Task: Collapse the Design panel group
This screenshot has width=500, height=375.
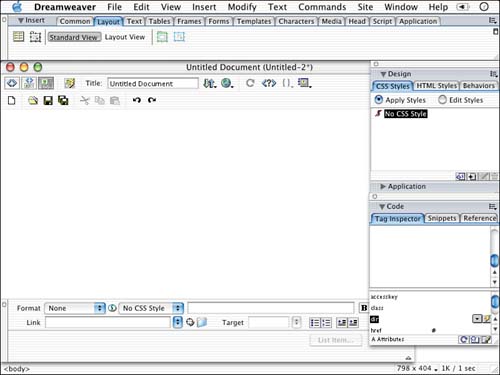Action: coord(383,74)
